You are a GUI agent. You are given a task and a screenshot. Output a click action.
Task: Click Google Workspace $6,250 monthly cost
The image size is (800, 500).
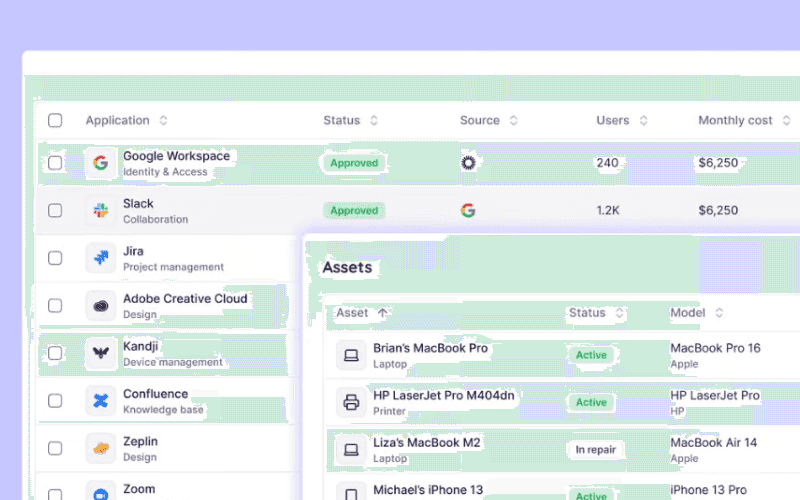tap(718, 163)
